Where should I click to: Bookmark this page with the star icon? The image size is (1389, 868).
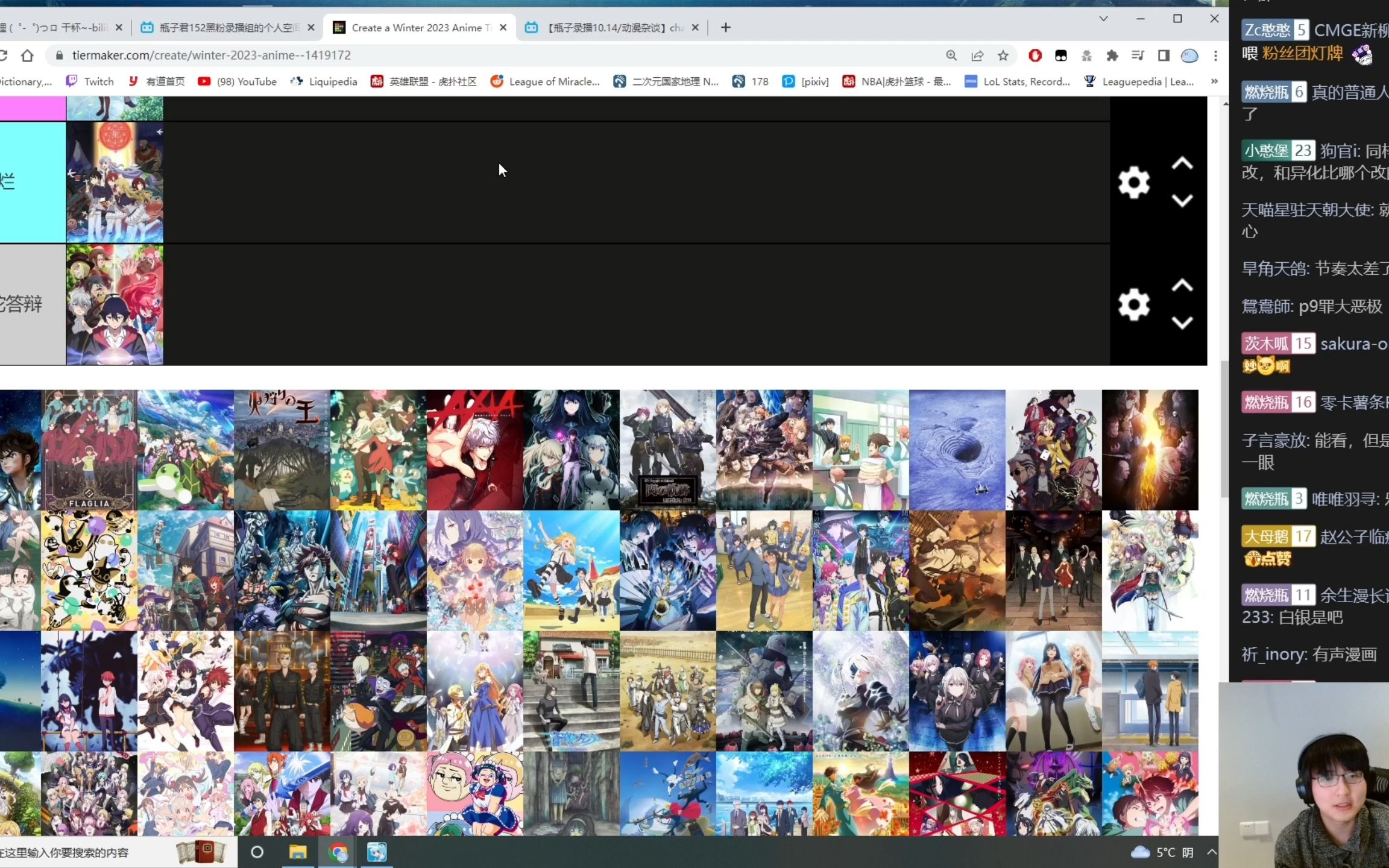tap(1003, 55)
